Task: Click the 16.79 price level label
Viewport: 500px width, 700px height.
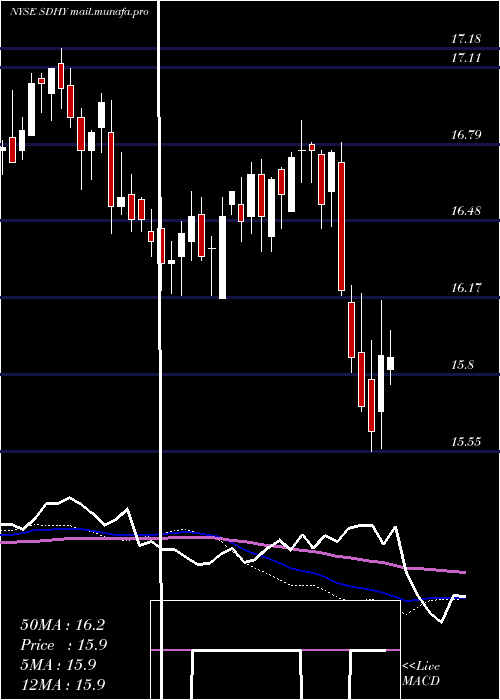Action: (x=466, y=135)
